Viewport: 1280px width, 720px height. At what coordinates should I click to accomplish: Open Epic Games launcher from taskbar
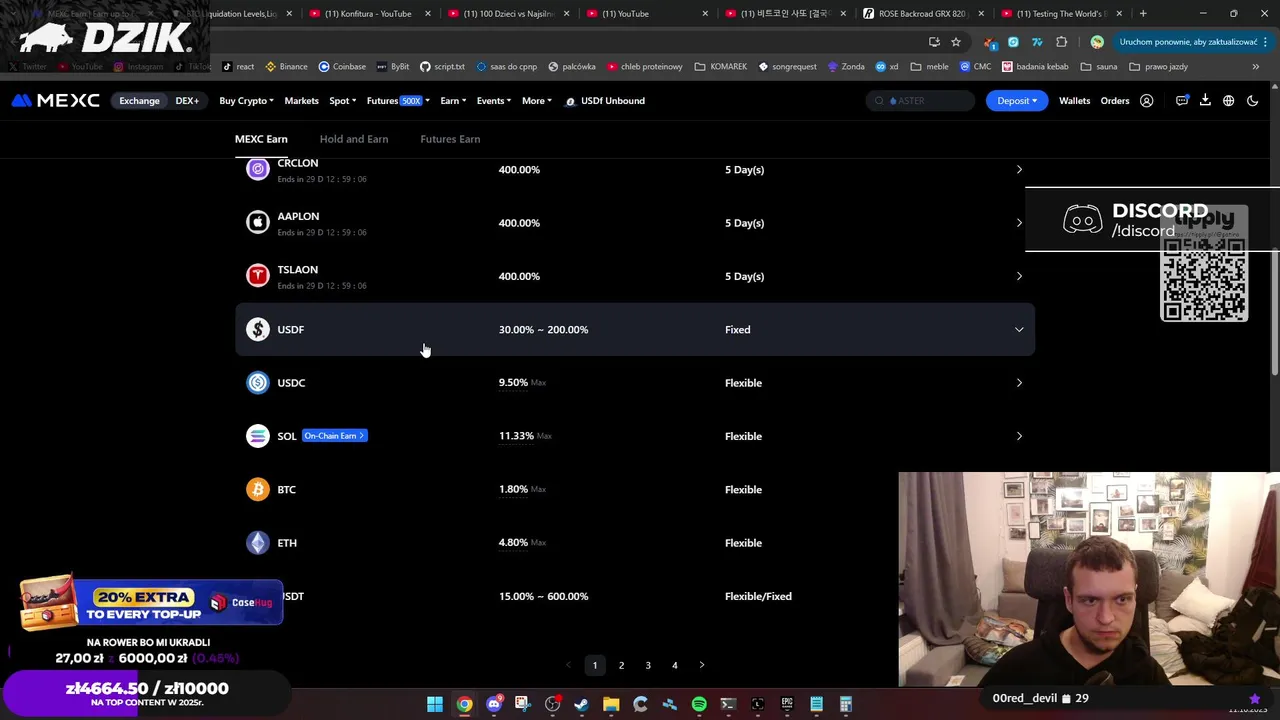pyautogui.click(x=787, y=704)
